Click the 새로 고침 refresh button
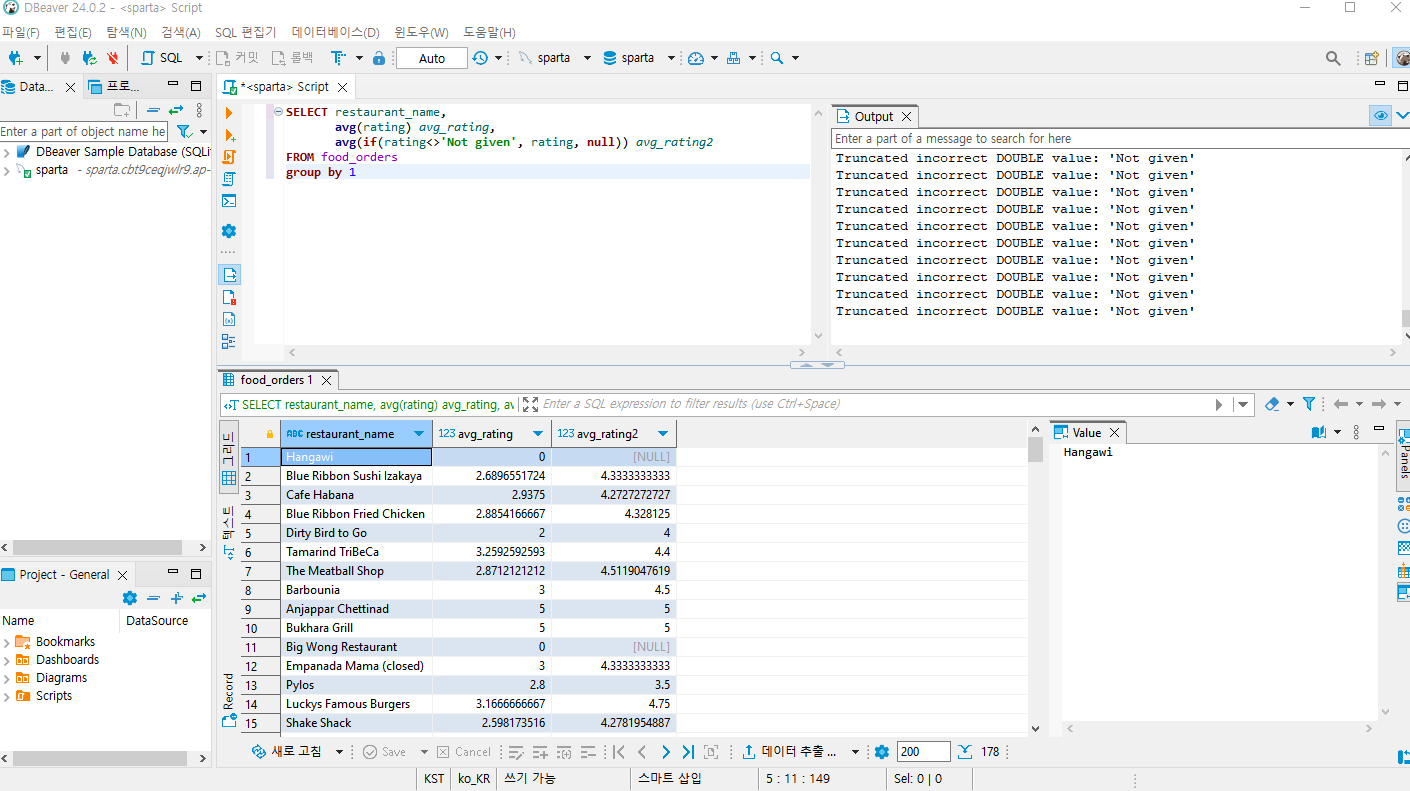The height and width of the screenshot is (791, 1410). (288, 752)
